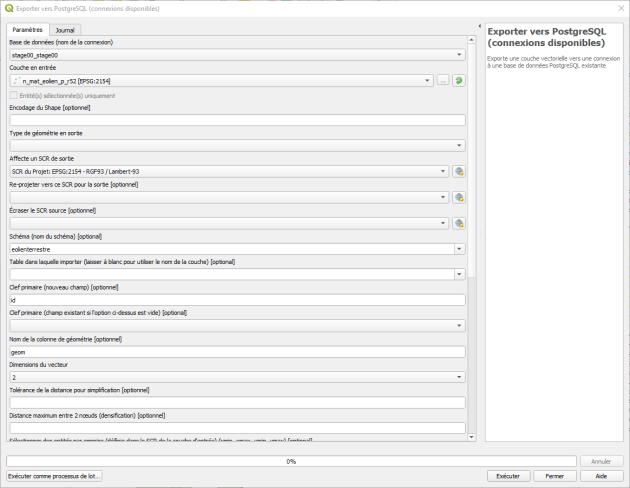Open Dimensions du vecteur dropdown
Screen dimensions: 630x488
coord(237,377)
